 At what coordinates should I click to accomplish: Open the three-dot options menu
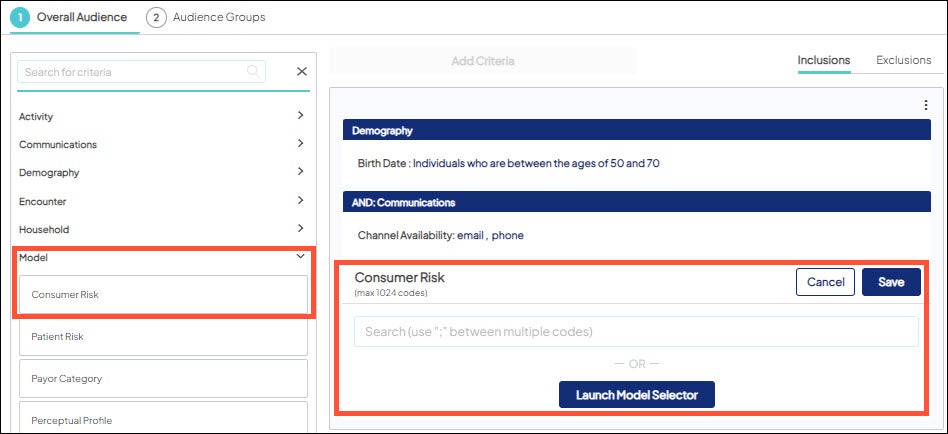click(x=925, y=105)
